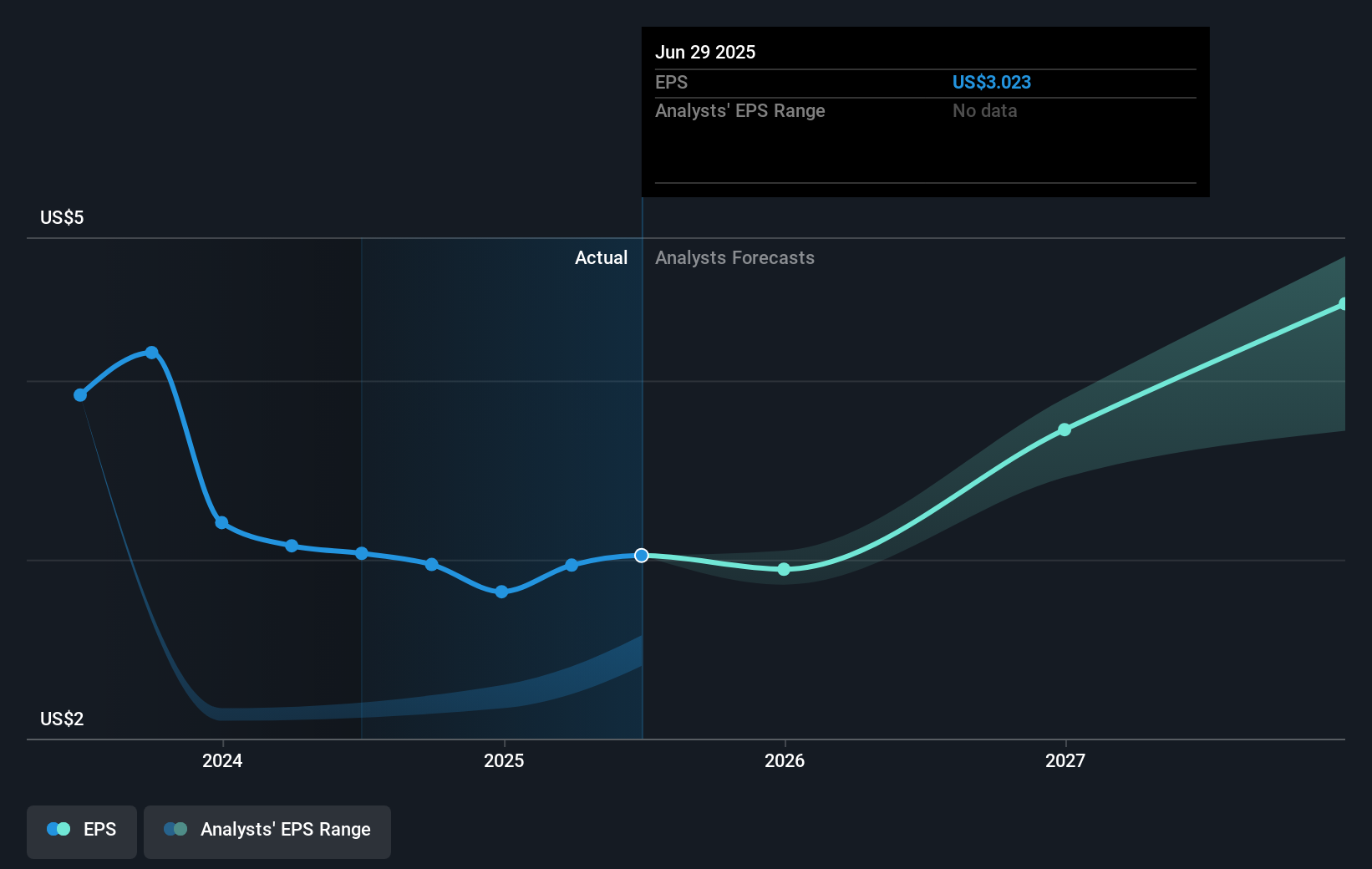The image size is (1372, 869).
Task: Select the EPS point in early 2025
Action: click(x=572, y=566)
